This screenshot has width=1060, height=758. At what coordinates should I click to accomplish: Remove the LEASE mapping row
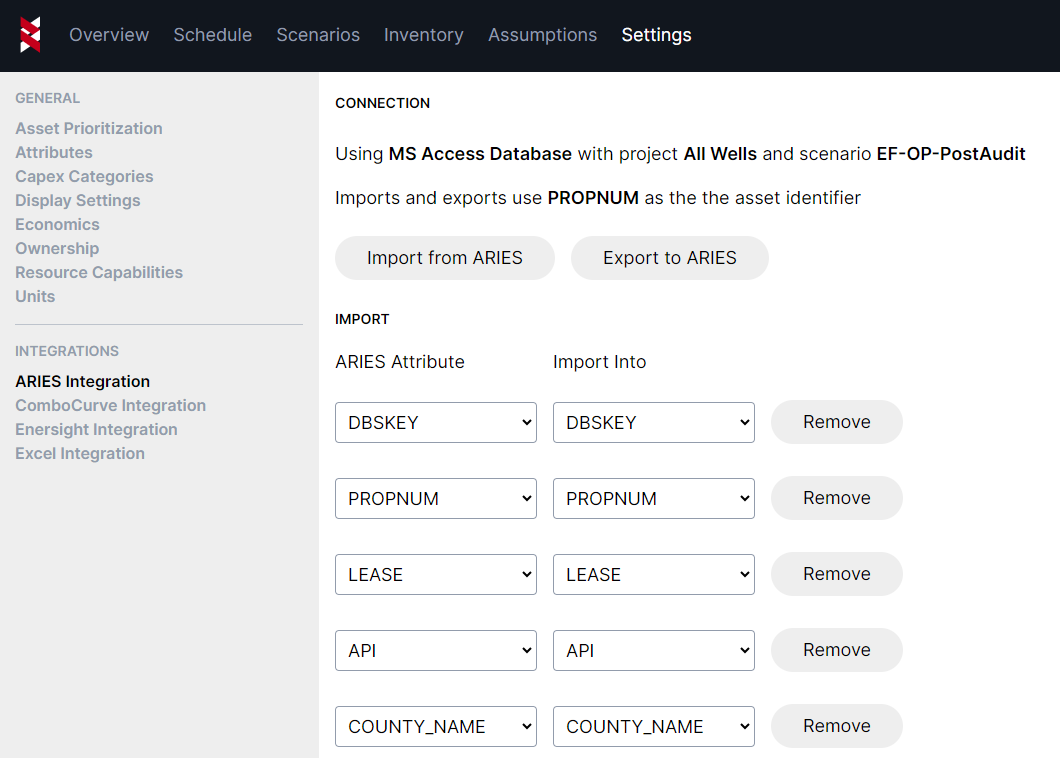pos(836,574)
